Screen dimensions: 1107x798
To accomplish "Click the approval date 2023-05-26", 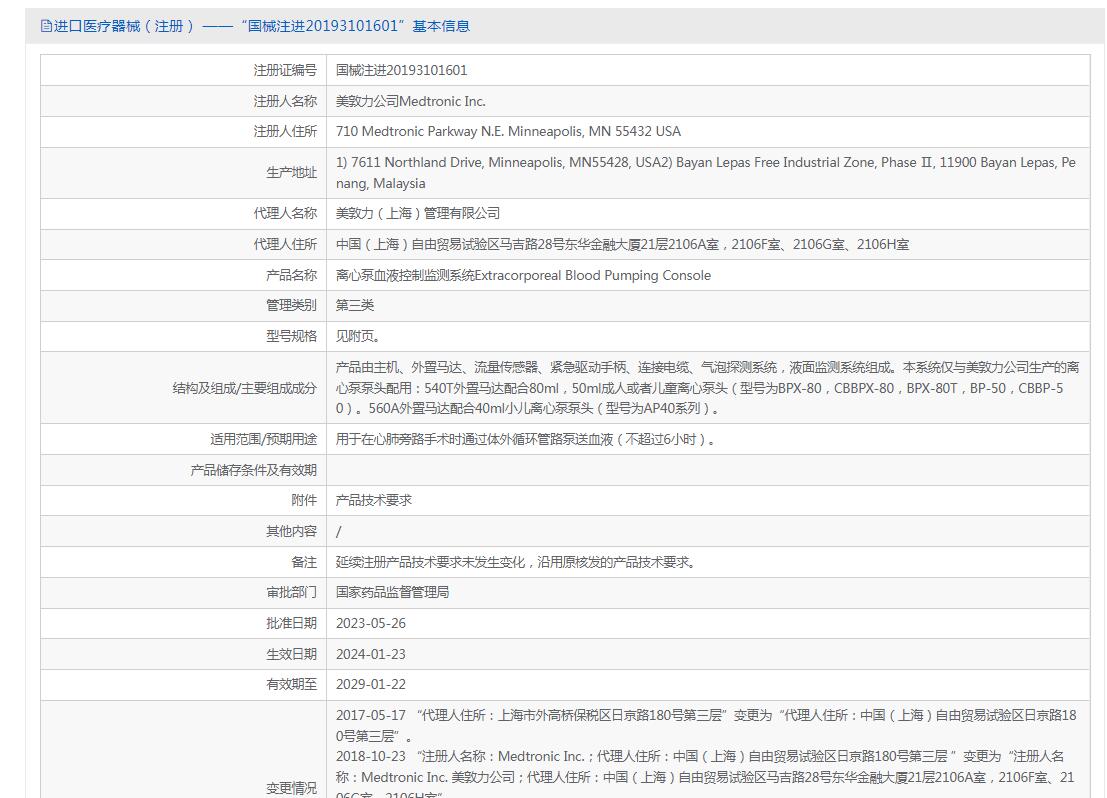I will pos(371,623).
